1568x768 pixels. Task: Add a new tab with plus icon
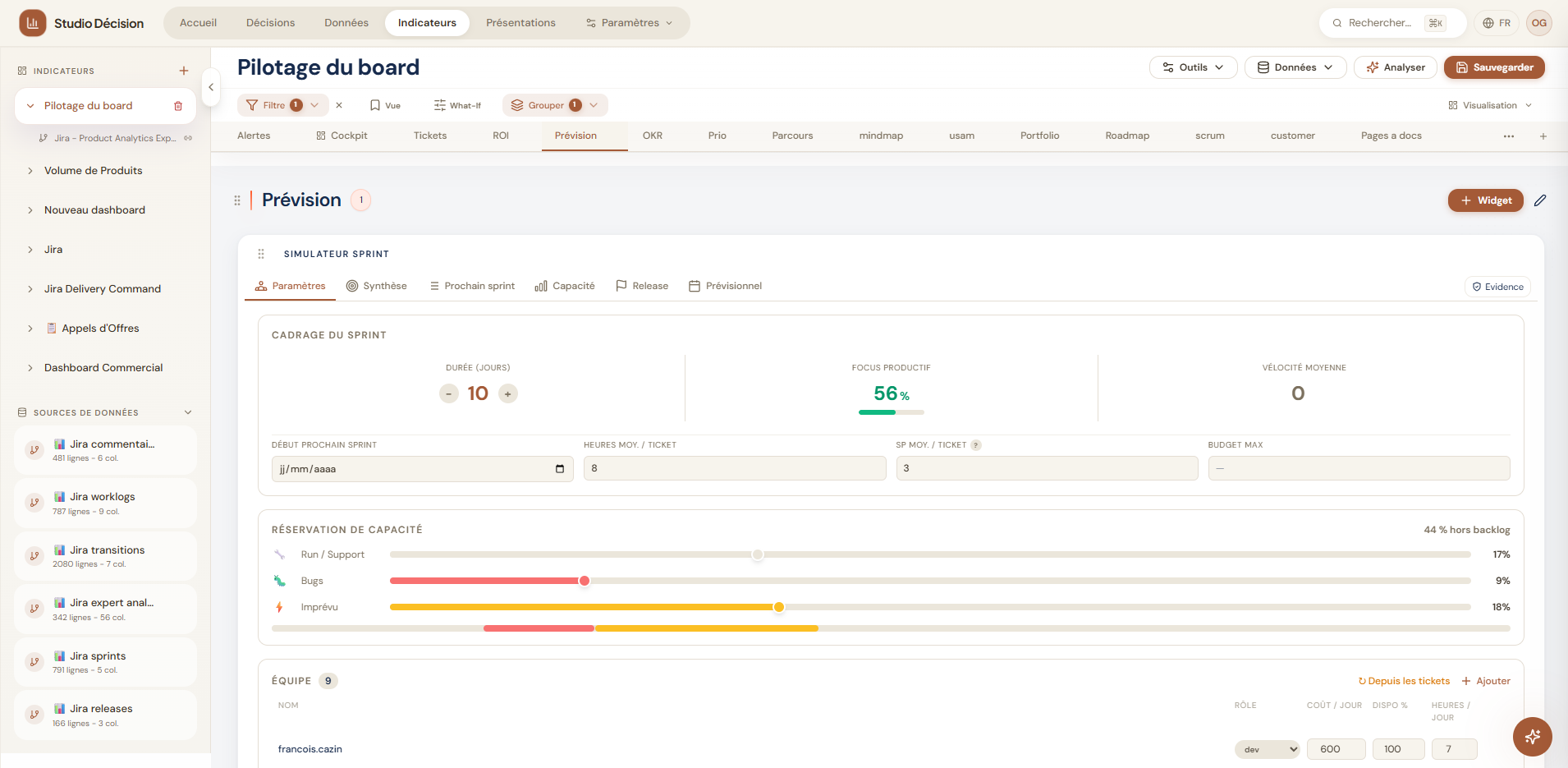click(x=1543, y=136)
